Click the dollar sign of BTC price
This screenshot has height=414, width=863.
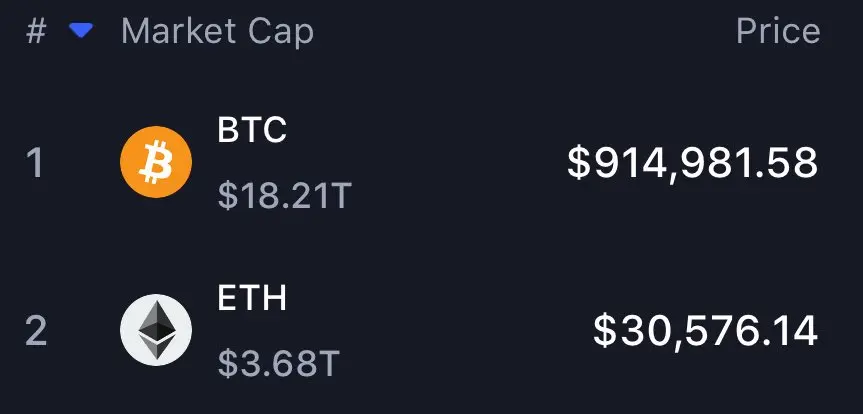pyautogui.click(x=578, y=164)
